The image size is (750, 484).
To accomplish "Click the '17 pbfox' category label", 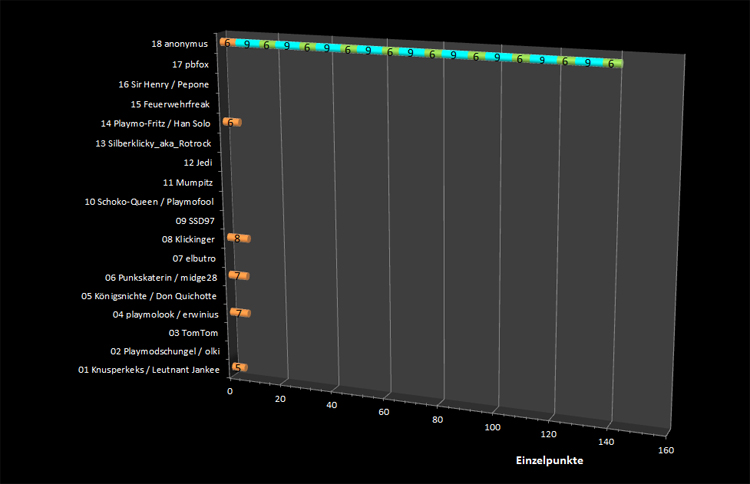I will (x=190, y=65).
